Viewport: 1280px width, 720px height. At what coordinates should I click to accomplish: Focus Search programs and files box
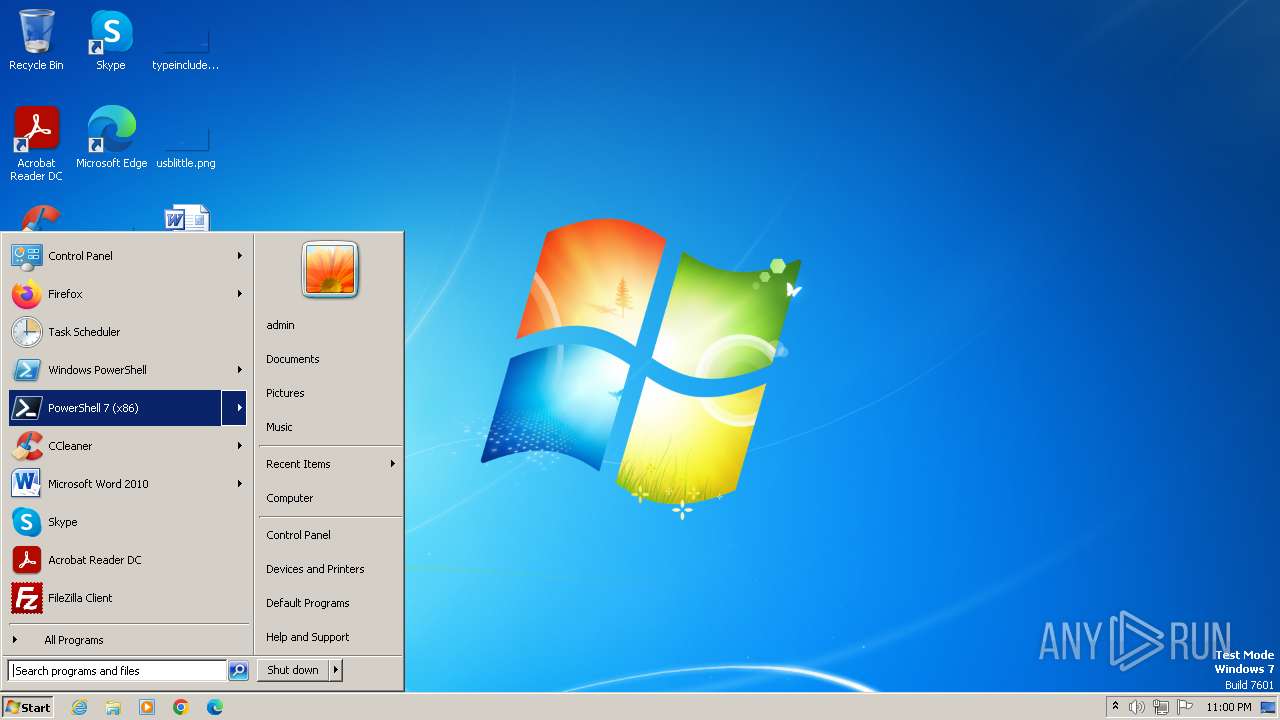tap(117, 671)
